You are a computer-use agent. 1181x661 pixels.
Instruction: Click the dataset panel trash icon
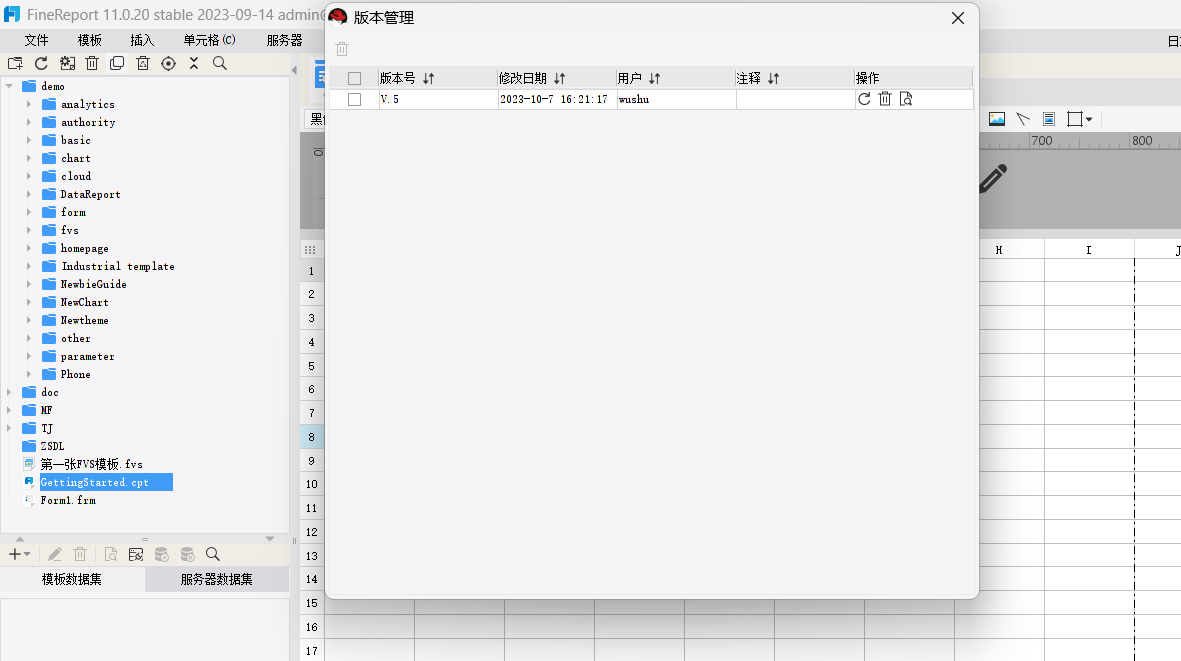coord(80,555)
